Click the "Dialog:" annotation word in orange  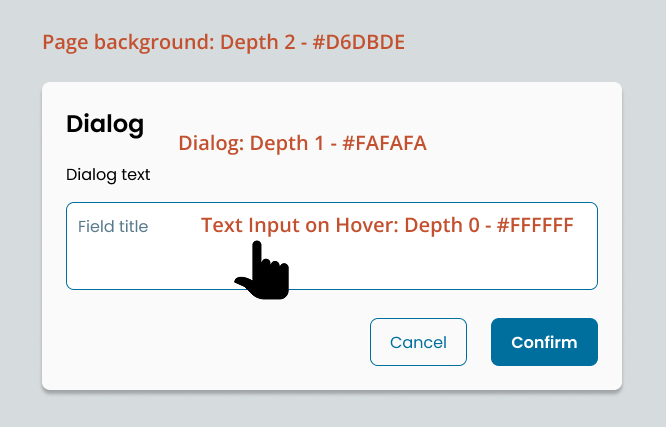(208, 144)
